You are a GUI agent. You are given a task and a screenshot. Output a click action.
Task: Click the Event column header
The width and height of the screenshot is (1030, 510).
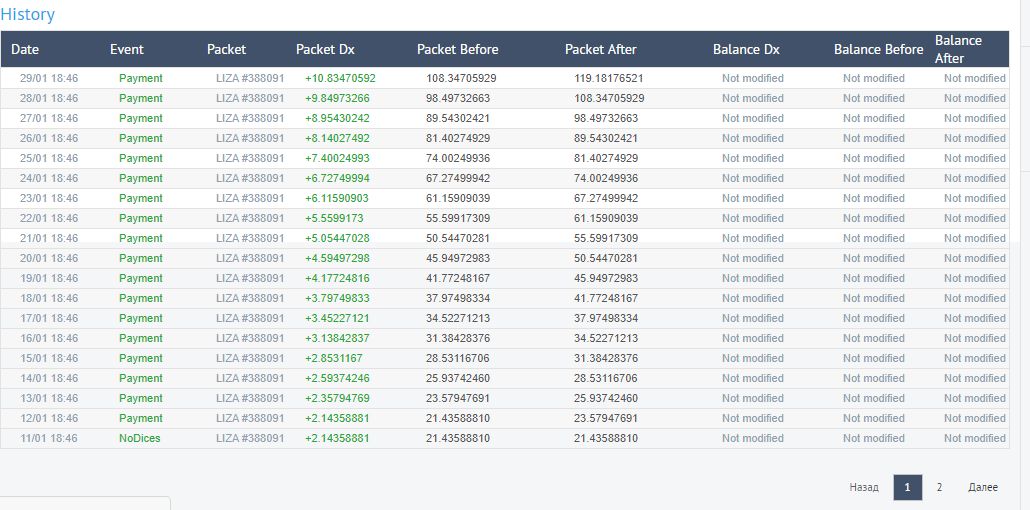[x=127, y=49]
